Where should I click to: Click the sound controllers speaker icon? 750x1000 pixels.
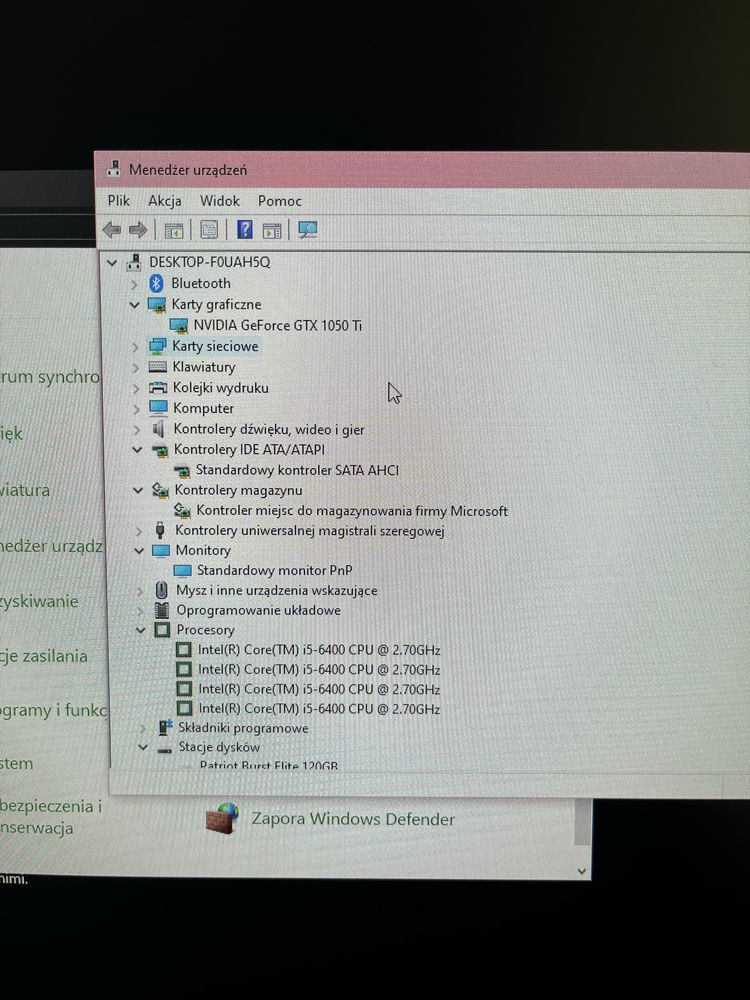pyautogui.click(x=158, y=429)
